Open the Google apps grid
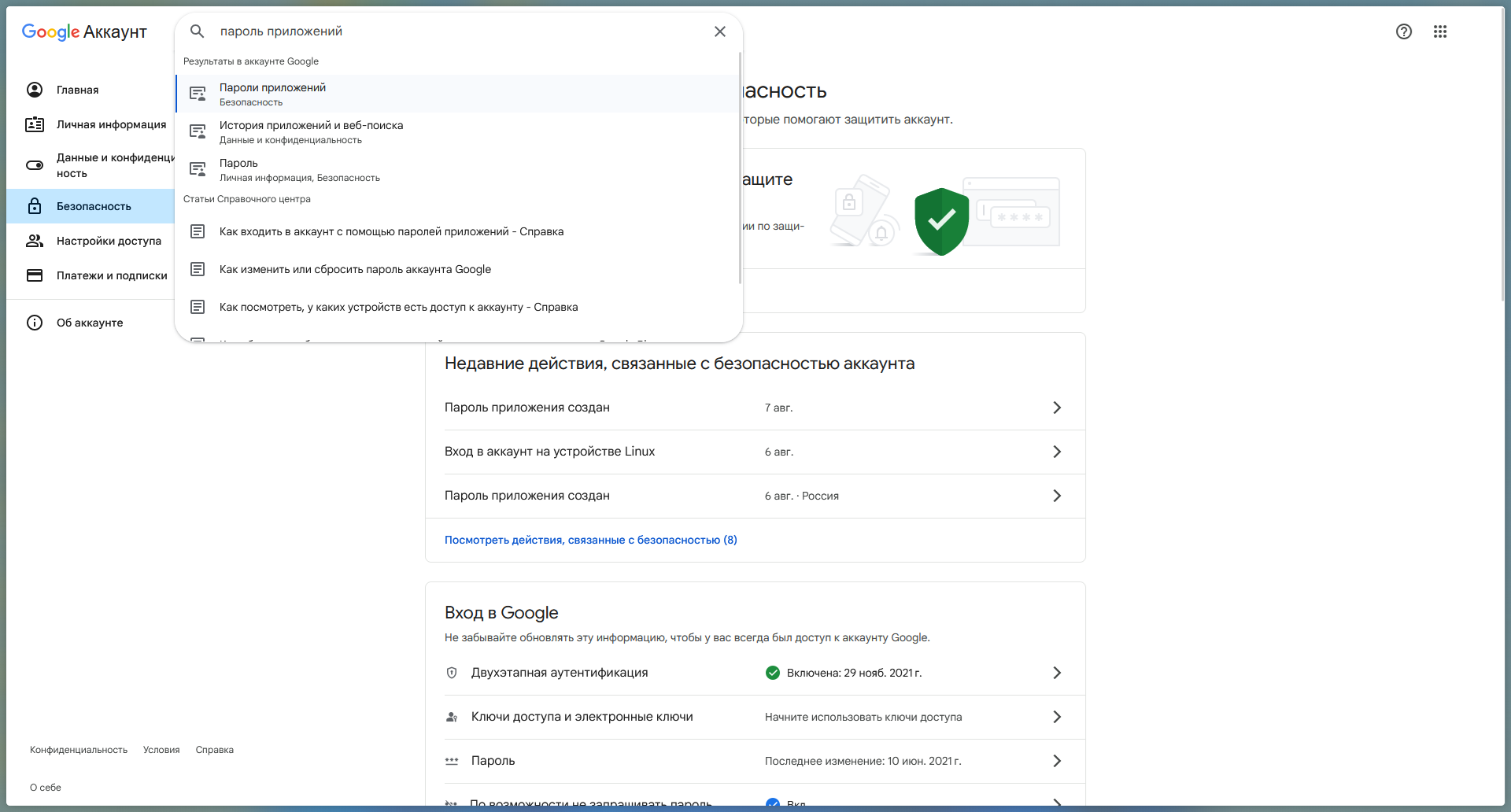Viewport: 1511px width, 812px height. click(1440, 31)
